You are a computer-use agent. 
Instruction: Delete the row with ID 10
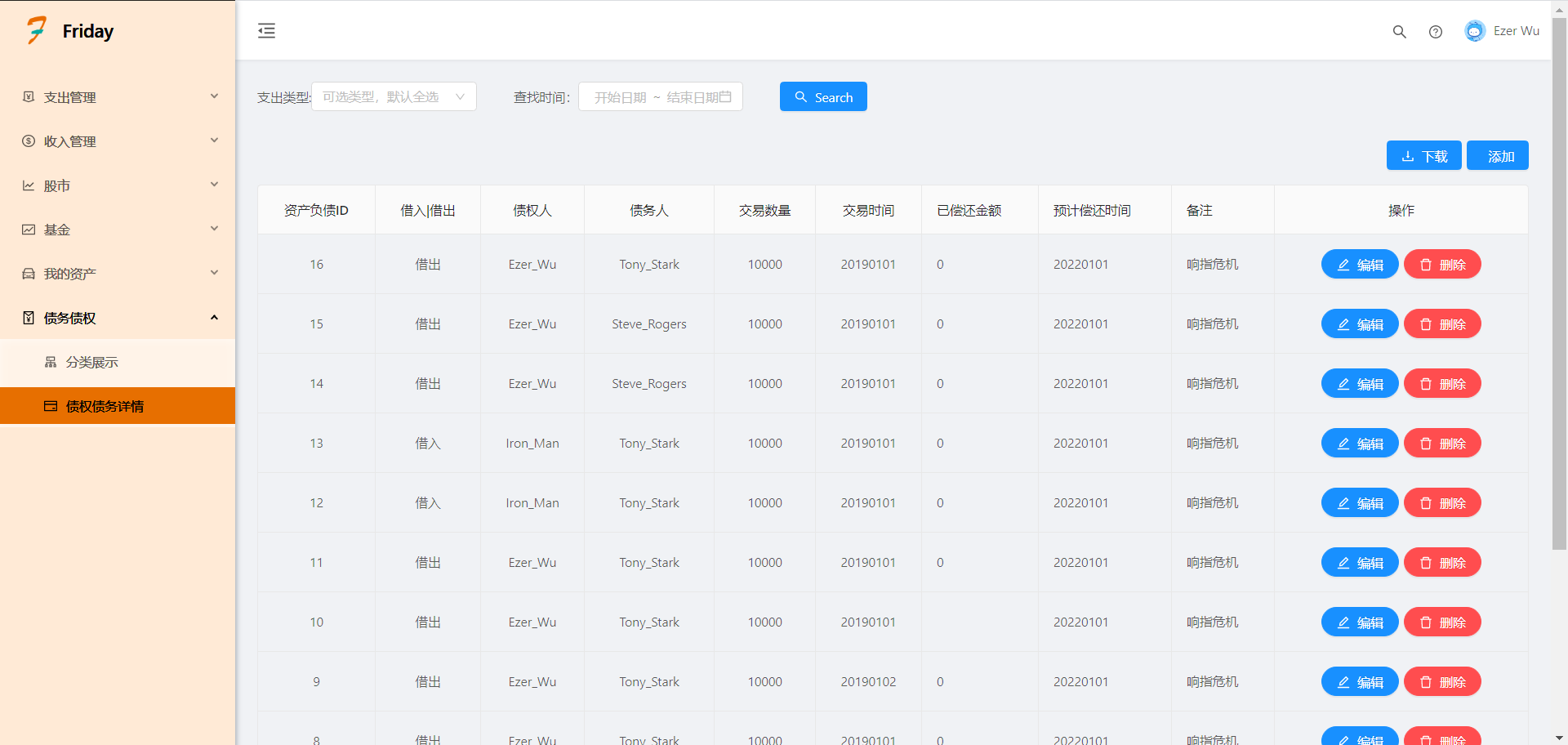click(1442, 622)
